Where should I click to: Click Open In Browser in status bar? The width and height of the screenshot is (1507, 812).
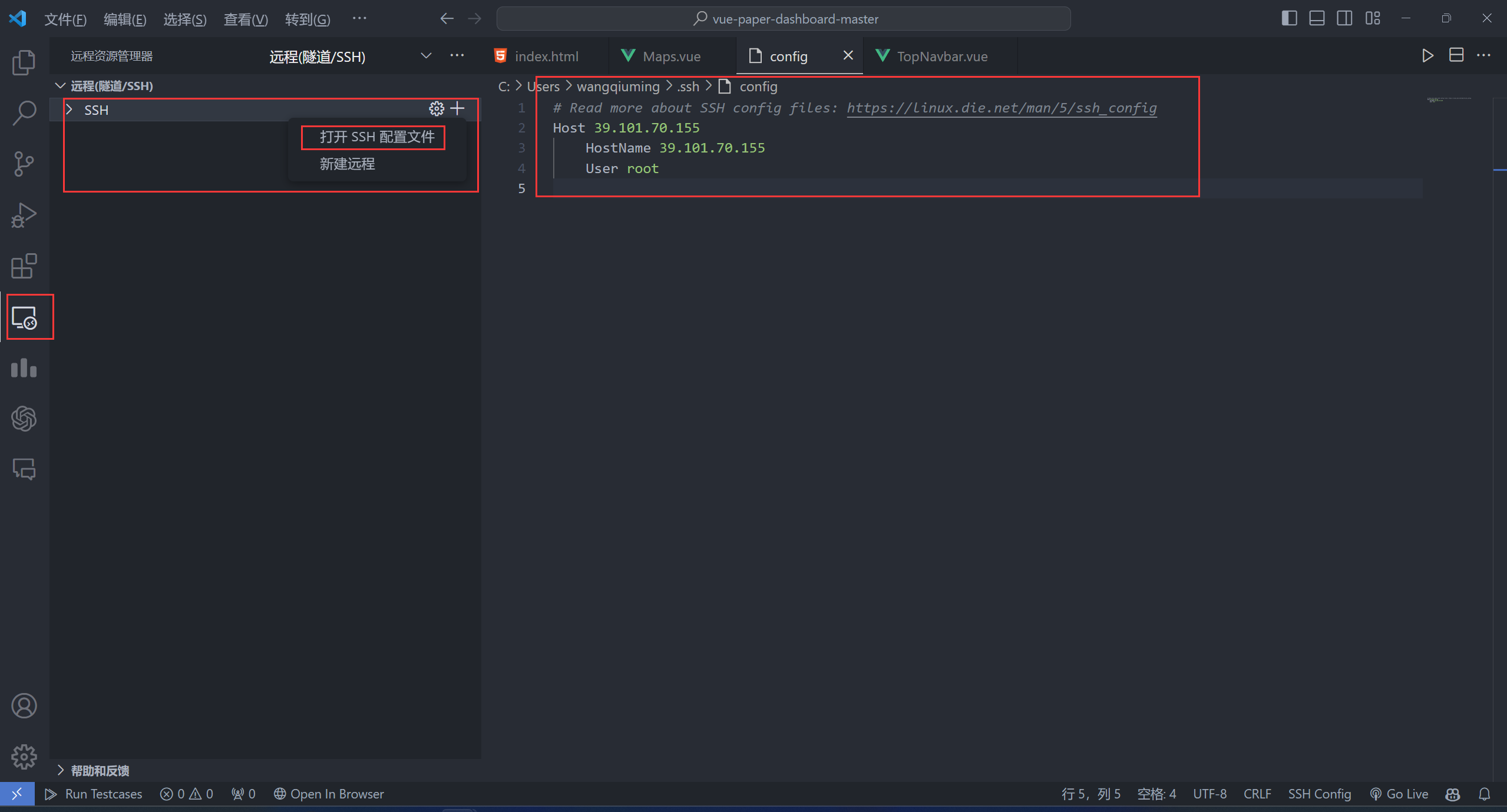pos(329,794)
